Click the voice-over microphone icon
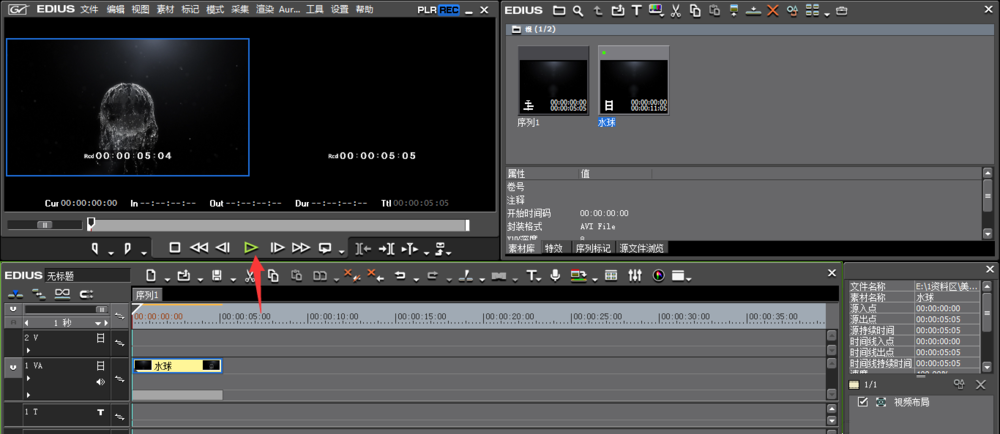 tap(555, 275)
